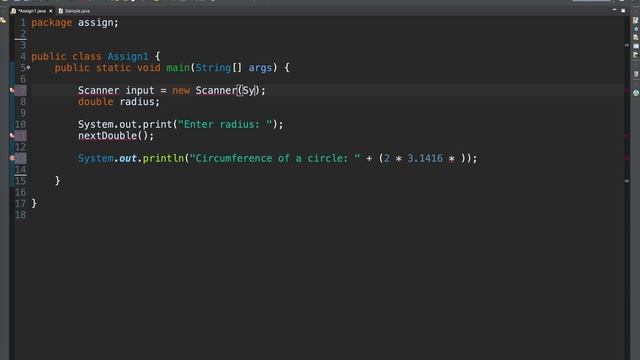Maximize the editor area
Viewport: 640px width, 360px height.
point(623,10)
